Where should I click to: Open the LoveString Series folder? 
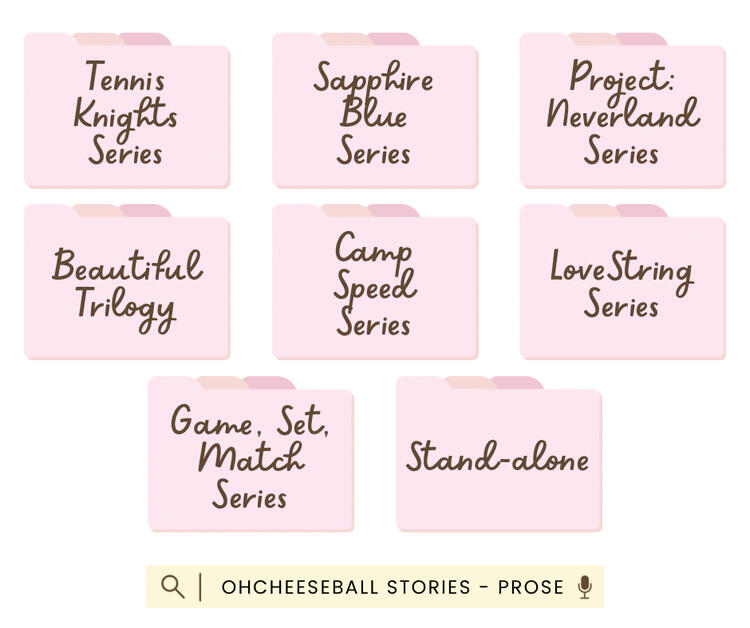pos(622,287)
